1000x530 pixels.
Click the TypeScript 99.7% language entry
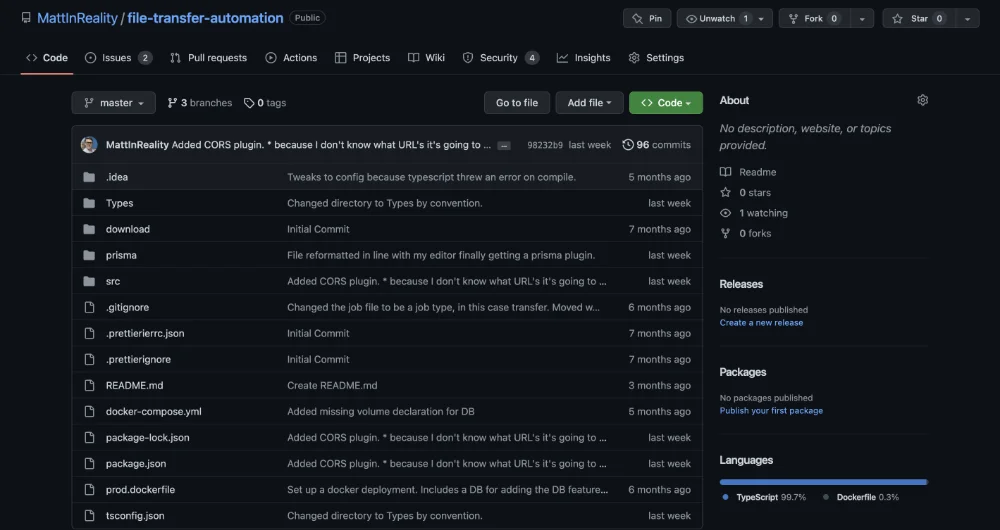click(765, 497)
